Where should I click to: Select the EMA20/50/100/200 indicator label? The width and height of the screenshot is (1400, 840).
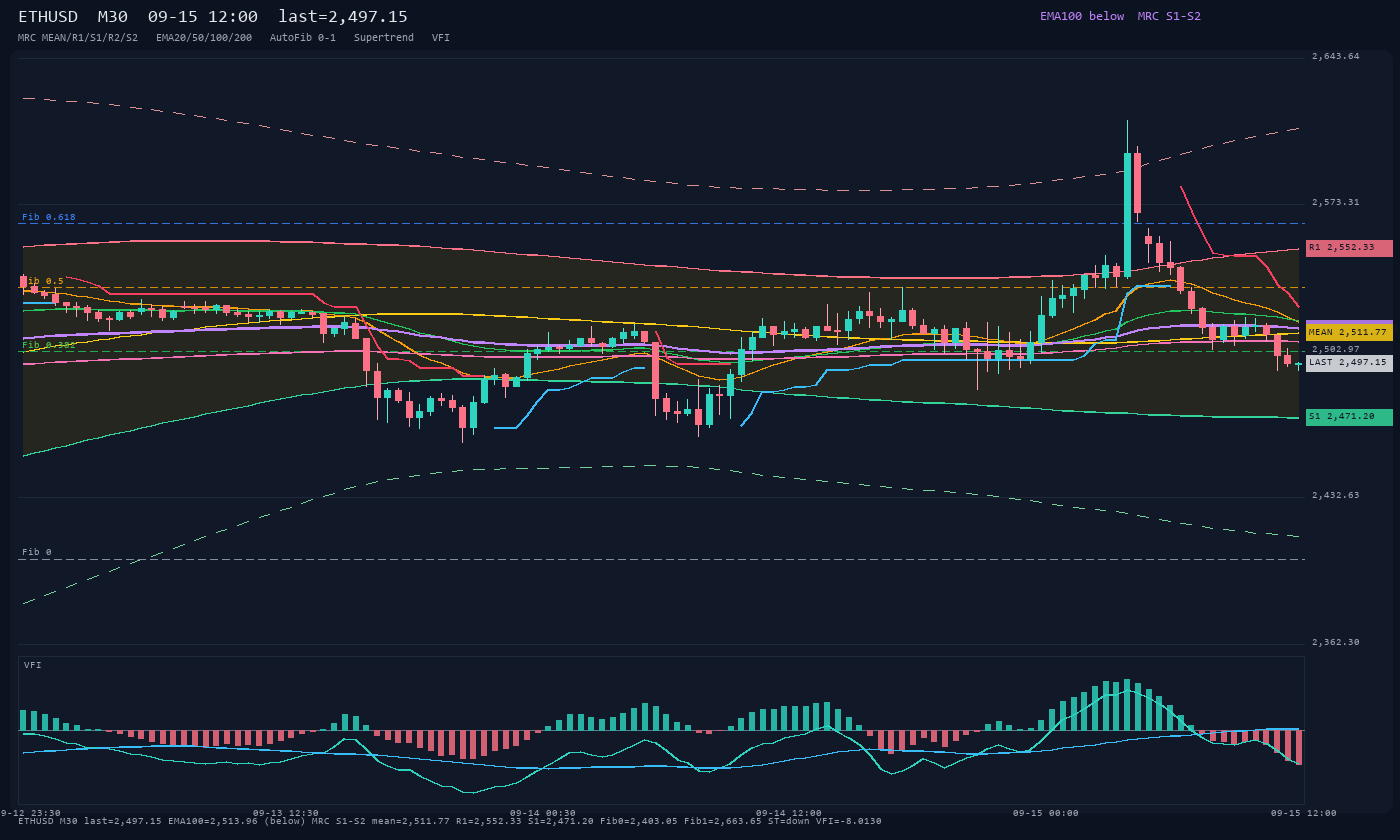point(204,38)
